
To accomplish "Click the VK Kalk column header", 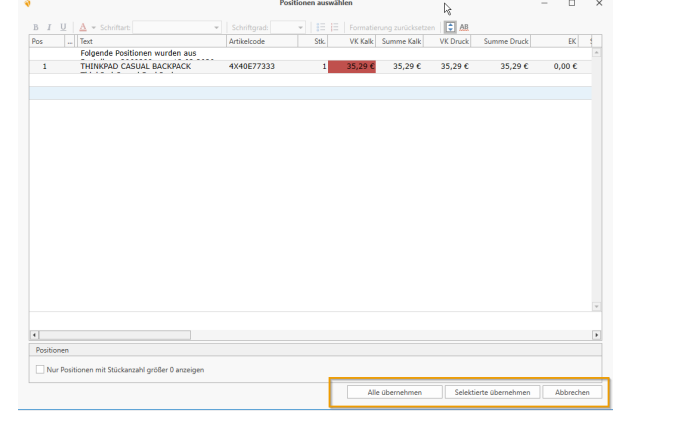I will tap(353, 42).
